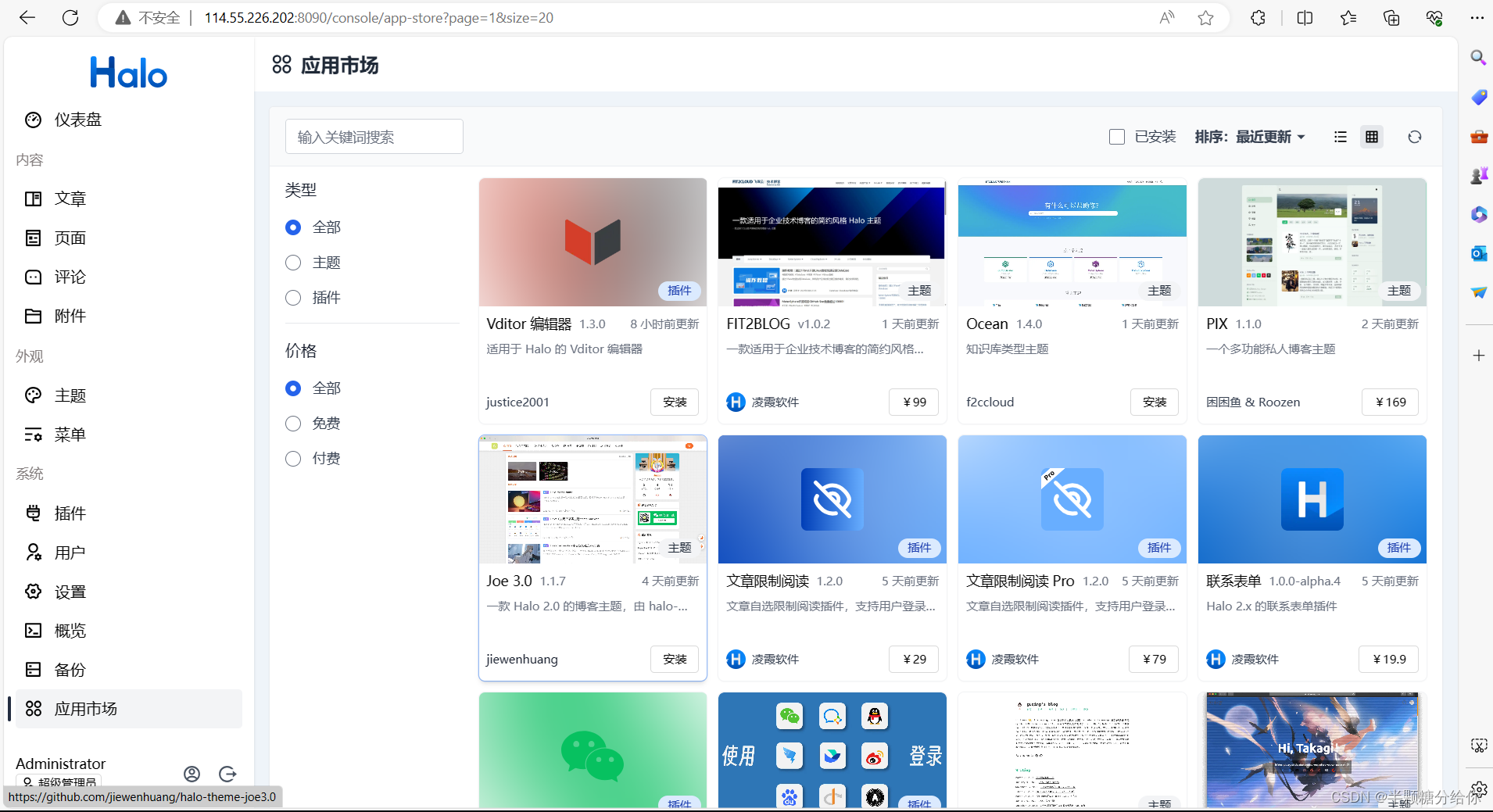Go to 应用市场 in the sidebar menu
1493x812 pixels.
point(86,708)
